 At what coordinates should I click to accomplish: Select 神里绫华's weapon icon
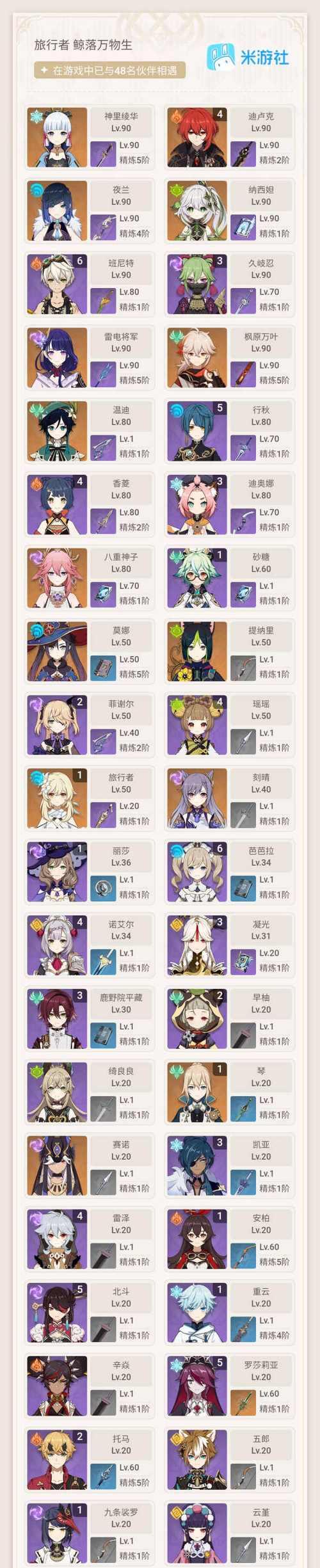(x=102, y=154)
